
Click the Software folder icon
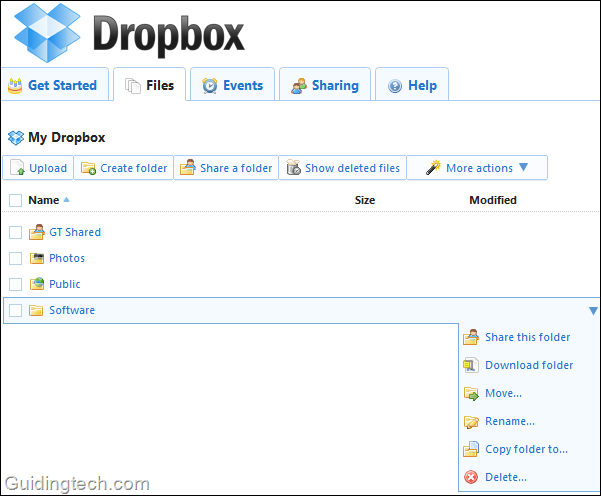pyautogui.click(x=36, y=310)
